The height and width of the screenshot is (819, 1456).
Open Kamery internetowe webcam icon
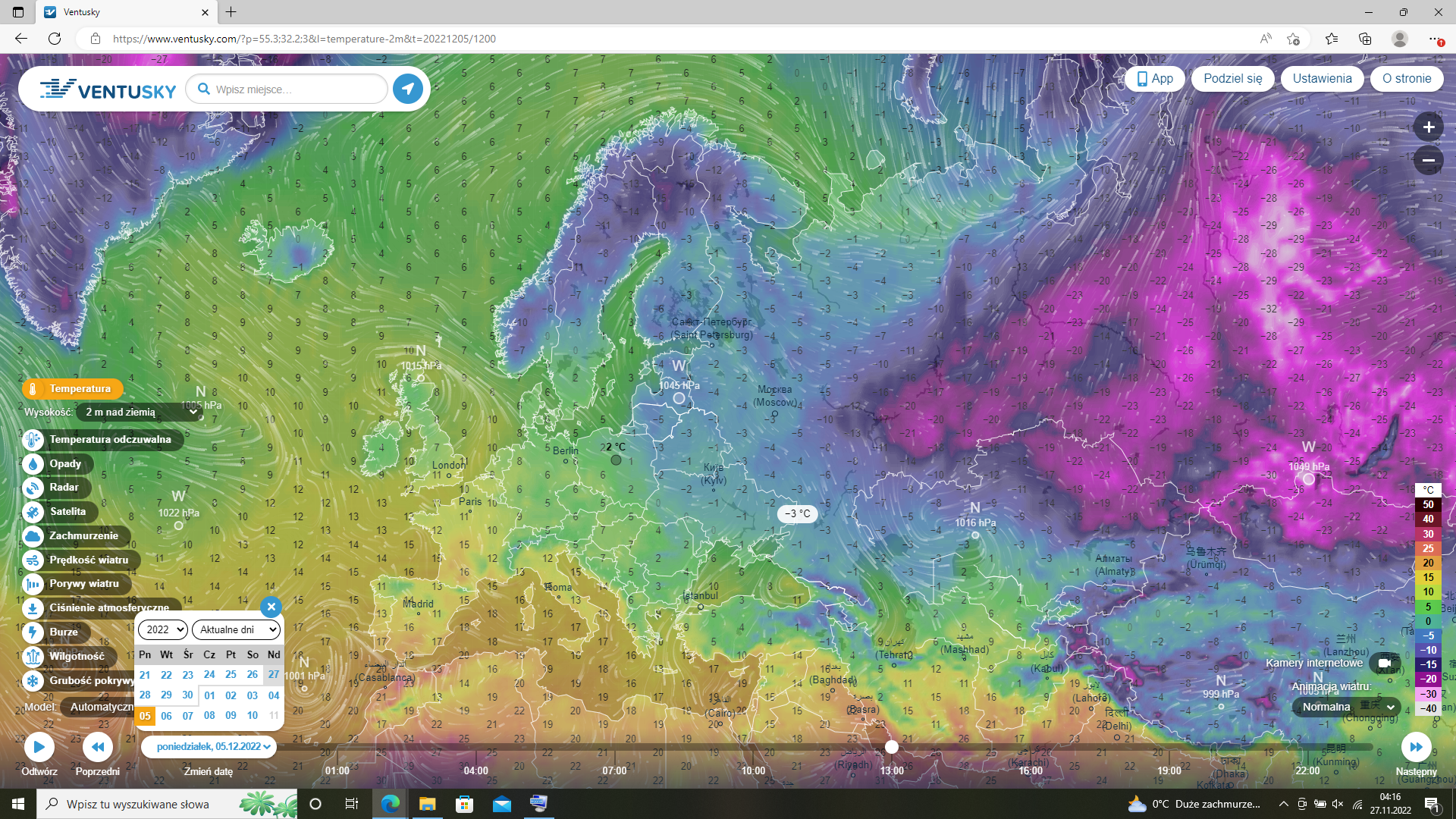pyautogui.click(x=1385, y=663)
